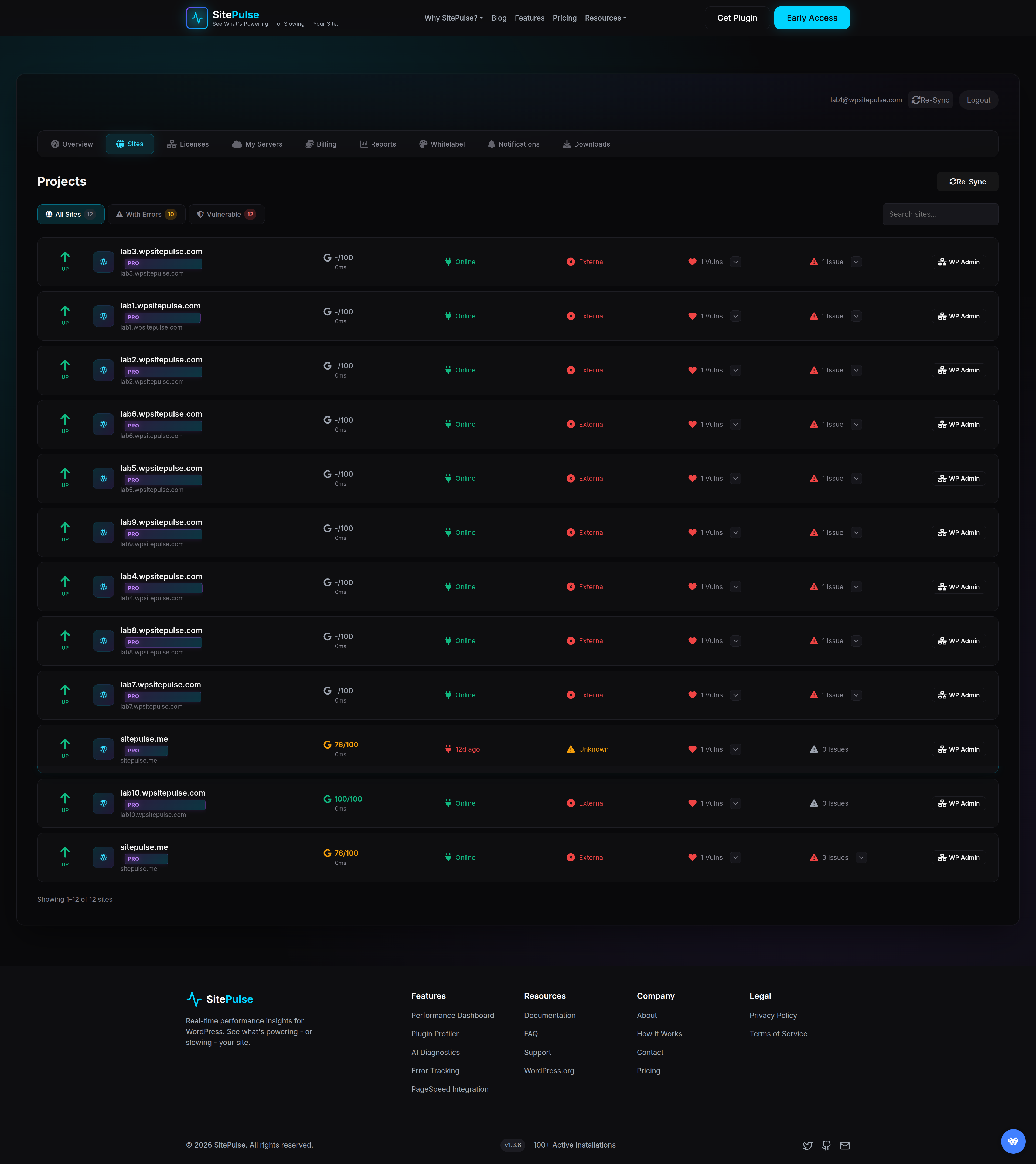This screenshot has height=1164, width=1036.
Task: Click the green UP arrow for lab7.wpsitepulse.com
Action: tap(65, 690)
